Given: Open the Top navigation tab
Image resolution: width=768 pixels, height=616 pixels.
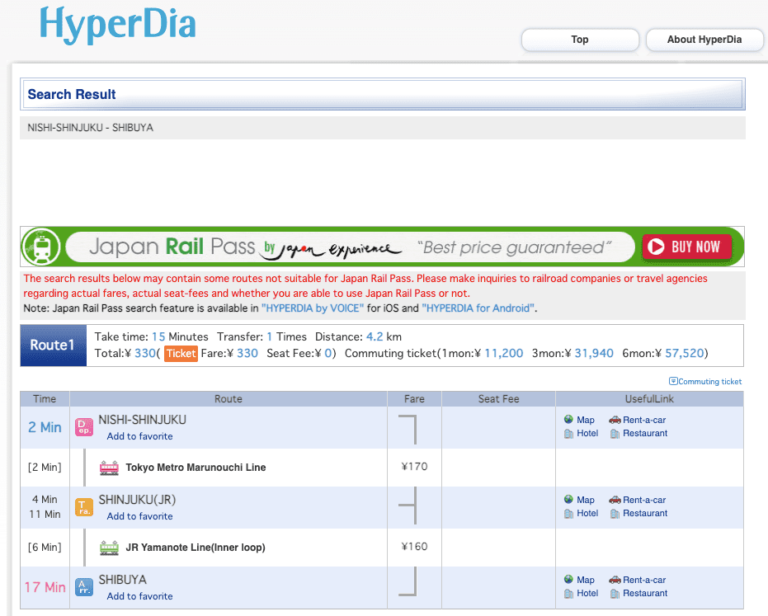Looking at the screenshot, I should click(x=580, y=40).
